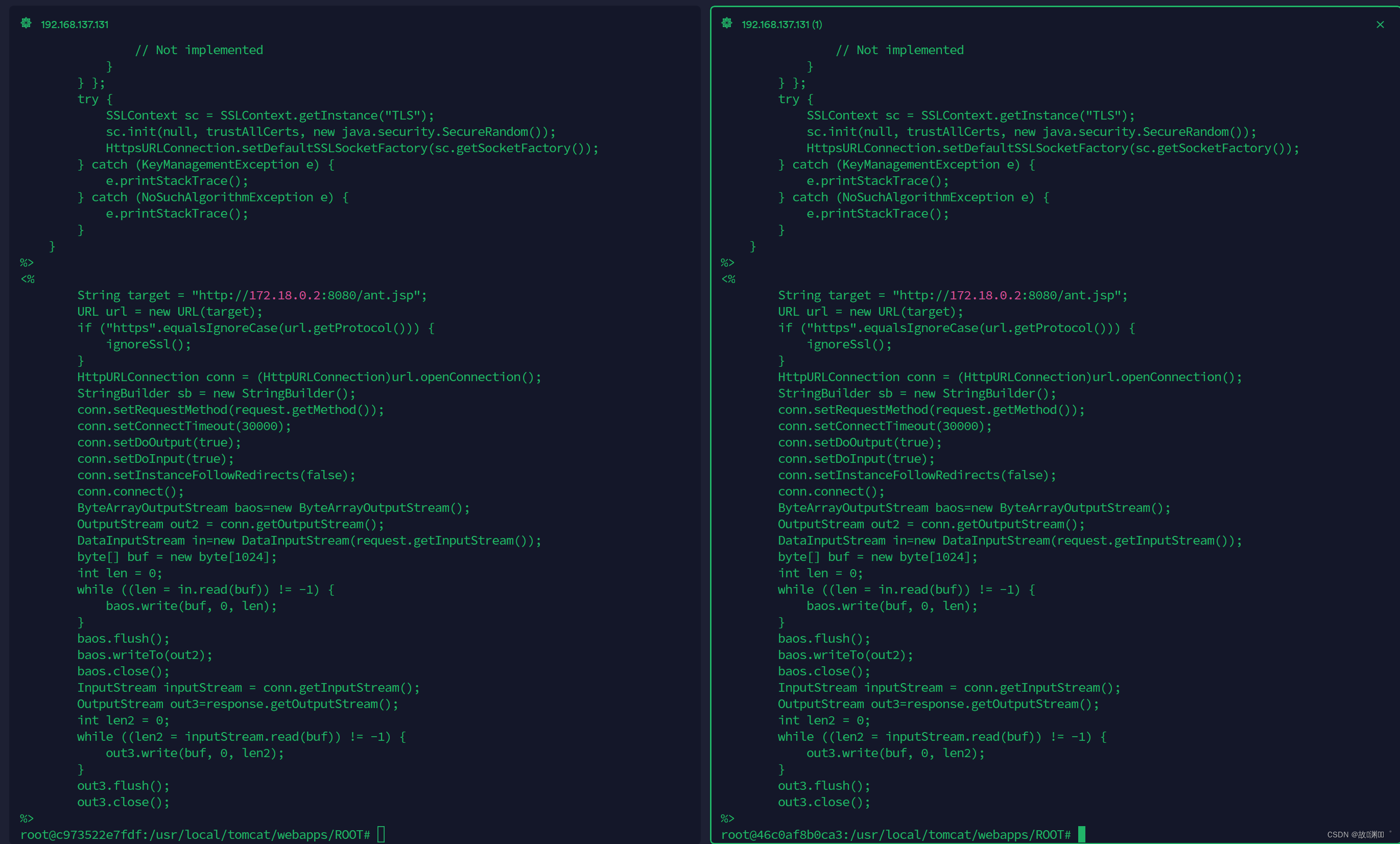Click the ignoreSsl(); line in left terminal
Viewport: 1400px width, 844px height.
(148, 344)
